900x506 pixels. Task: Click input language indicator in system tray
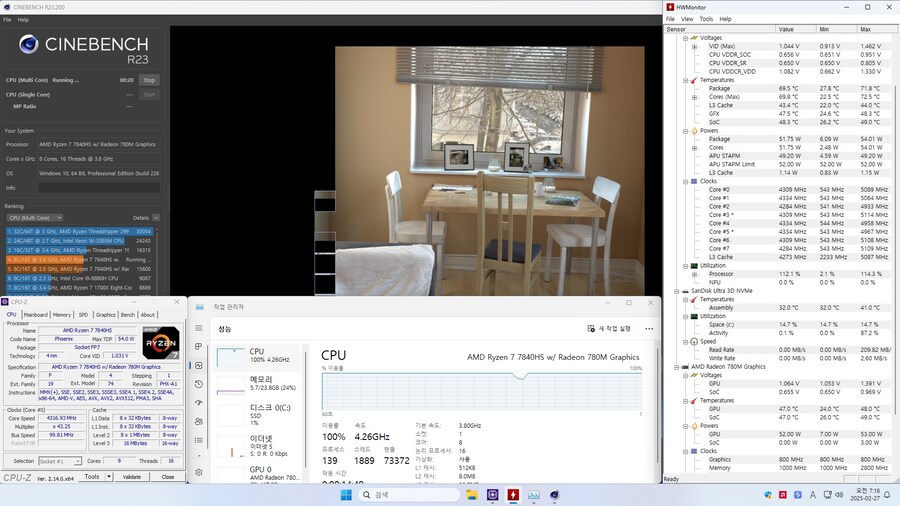click(x=812, y=495)
